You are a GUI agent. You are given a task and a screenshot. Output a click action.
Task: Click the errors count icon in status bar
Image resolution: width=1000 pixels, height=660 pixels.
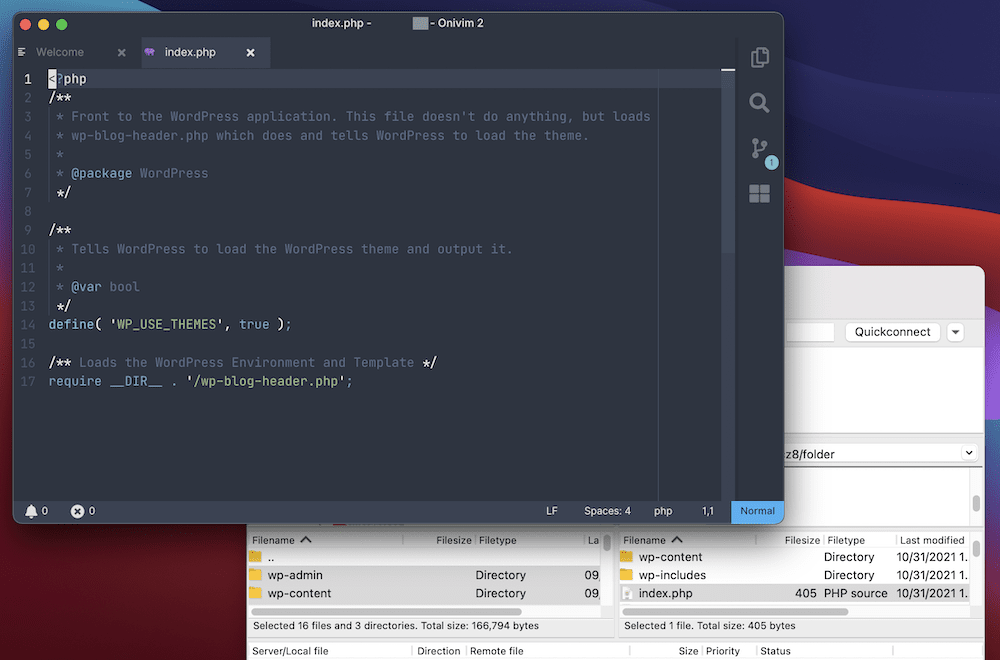(x=77, y=511)
